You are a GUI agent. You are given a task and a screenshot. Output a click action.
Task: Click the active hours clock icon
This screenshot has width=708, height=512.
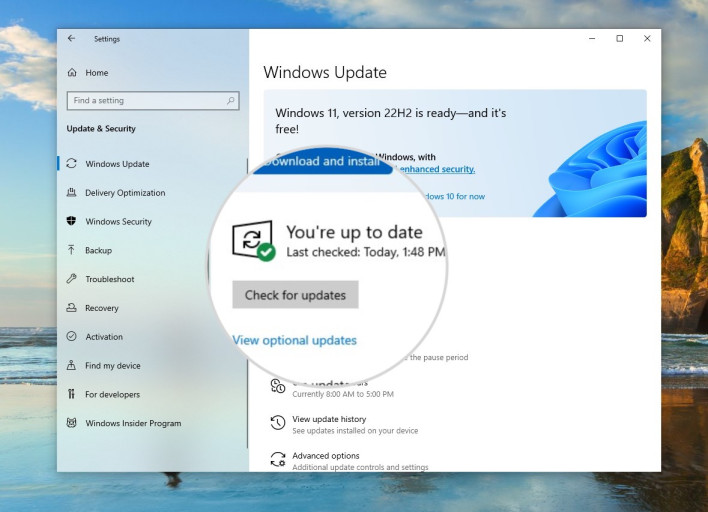tap(278, 386)
